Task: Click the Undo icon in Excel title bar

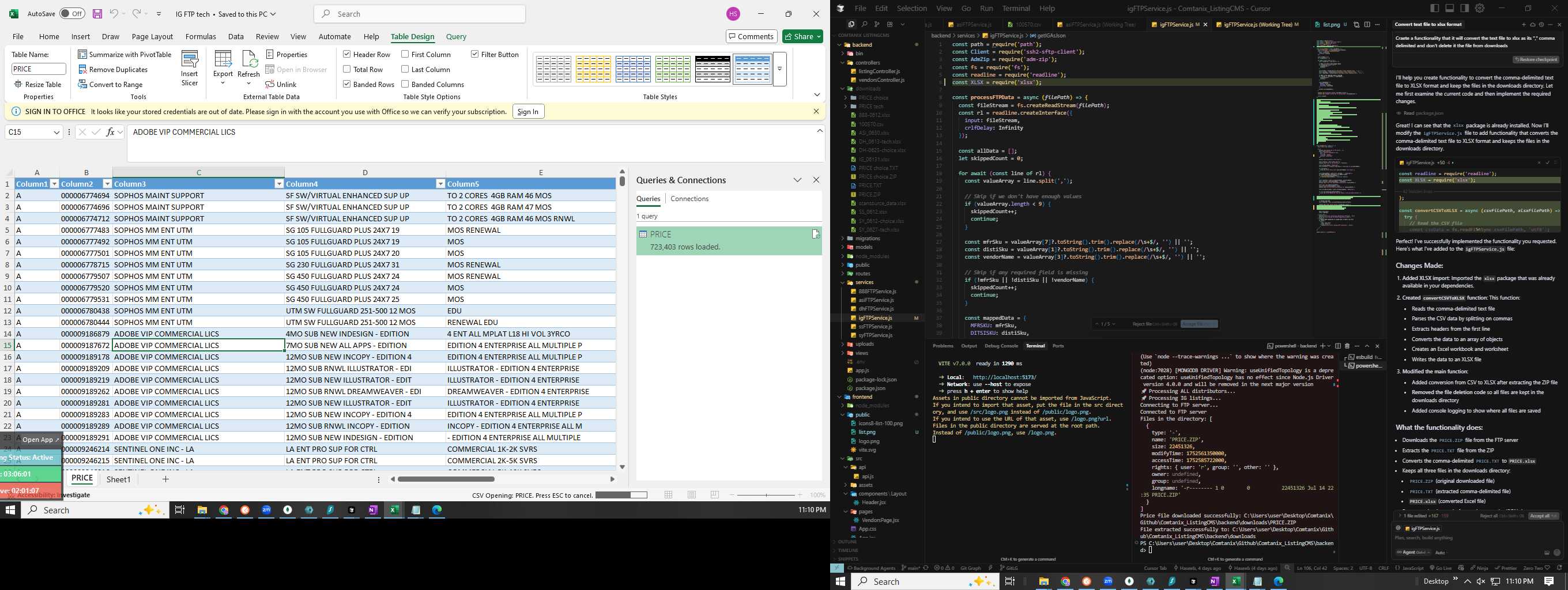Action: (114, 14)
